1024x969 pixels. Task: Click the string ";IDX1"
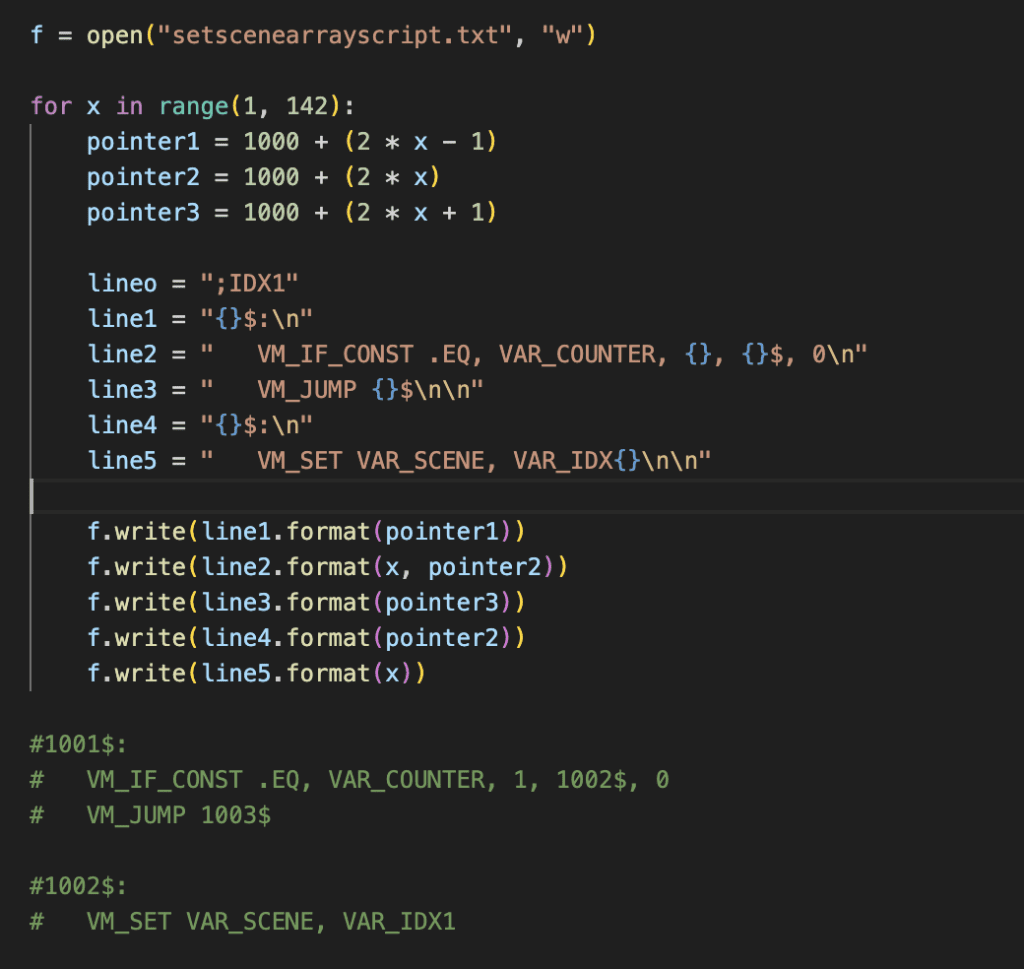pos(249,283)
